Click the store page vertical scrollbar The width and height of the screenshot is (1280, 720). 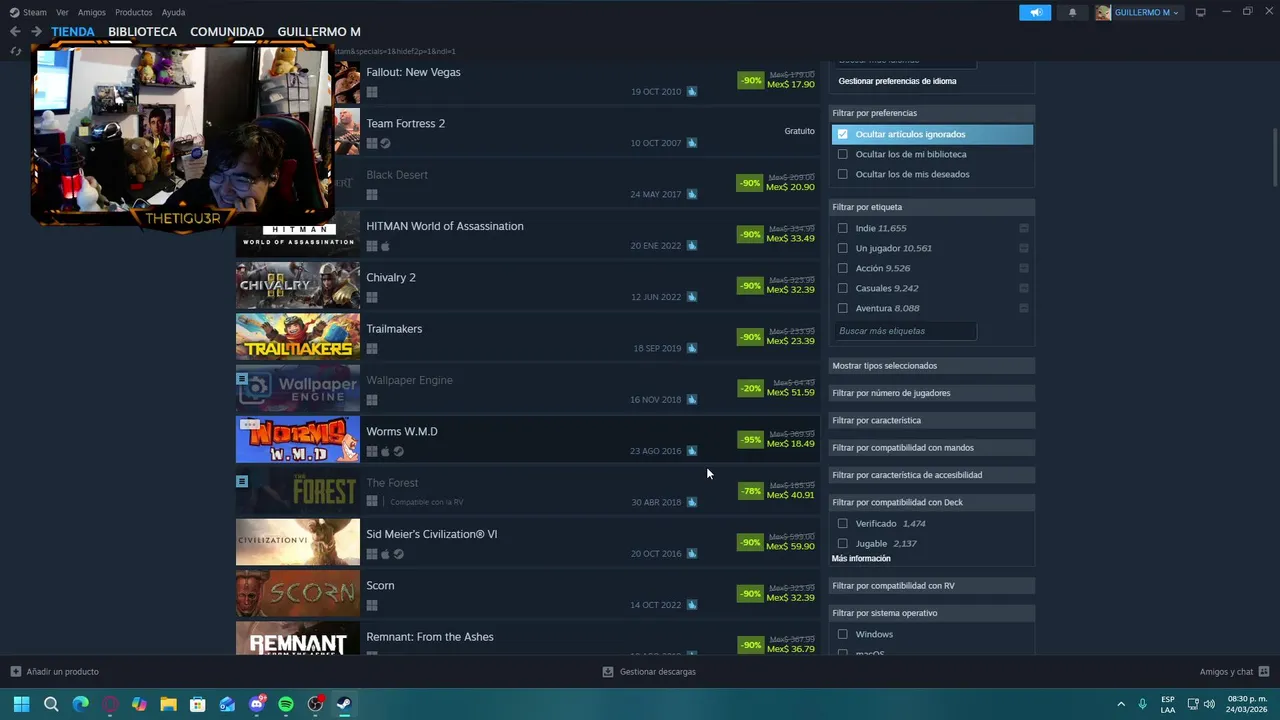(x=1274, y=157)
